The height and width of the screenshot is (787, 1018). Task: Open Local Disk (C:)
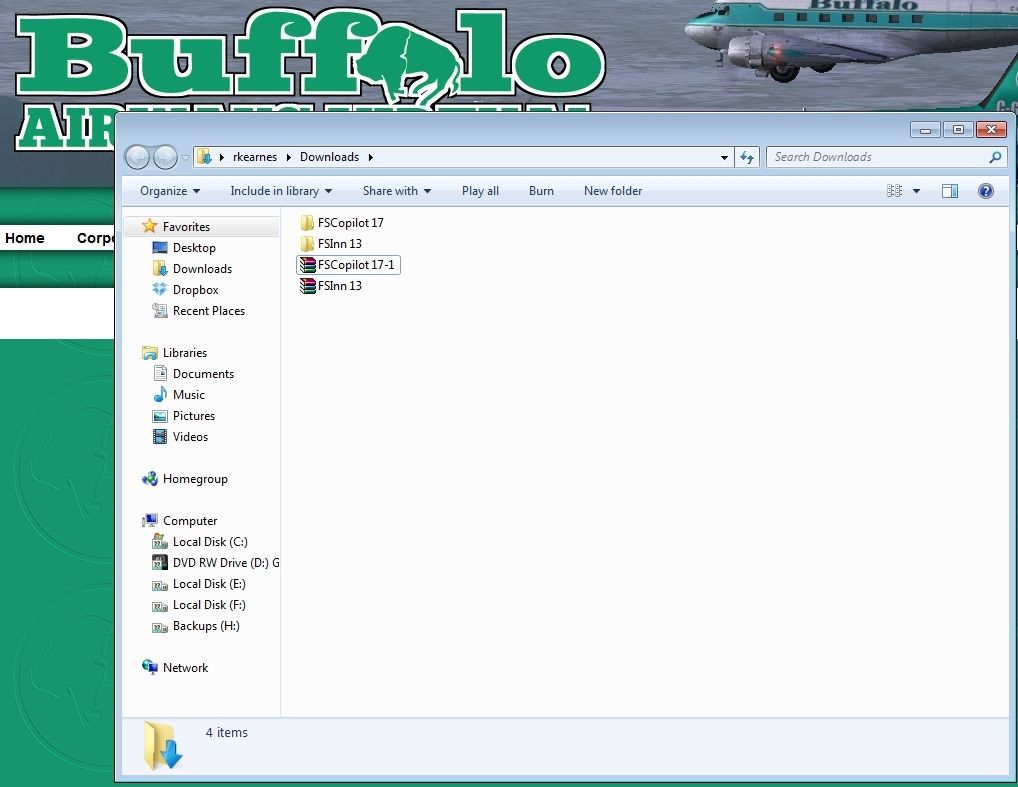pyautogui.click(x=210, y=542)
